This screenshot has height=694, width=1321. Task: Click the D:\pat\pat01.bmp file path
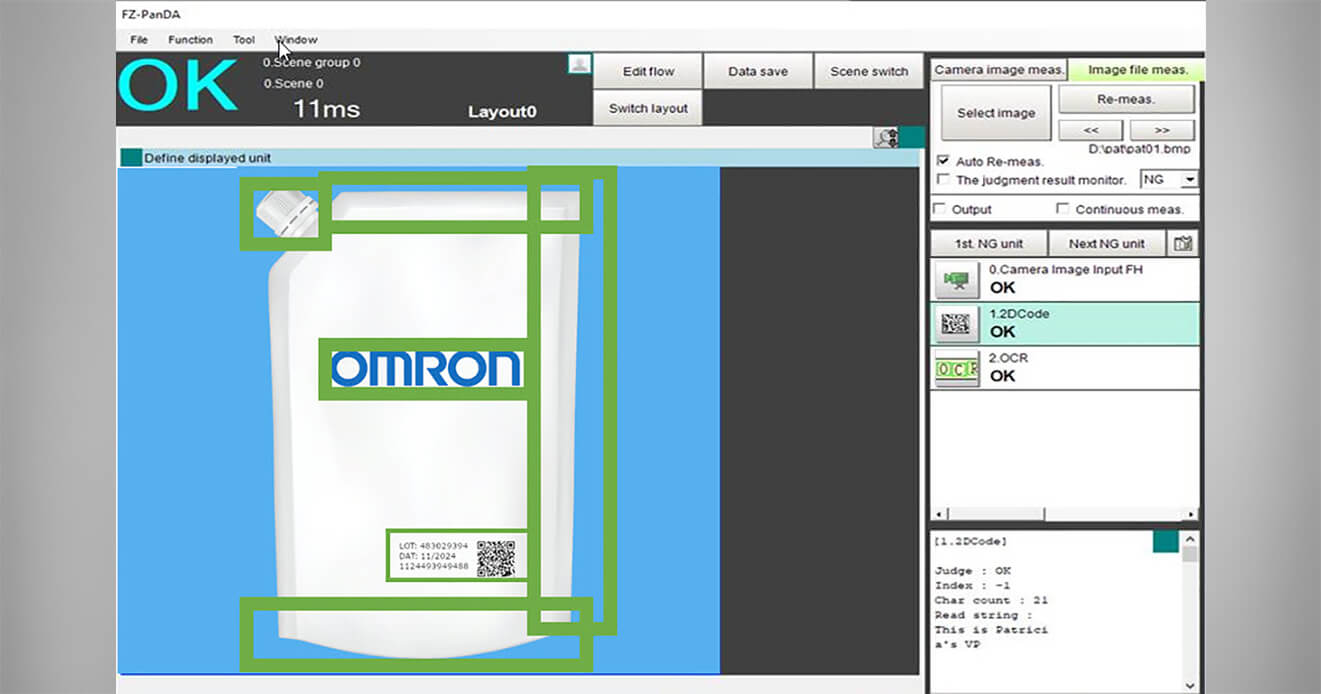(1139, 149)
